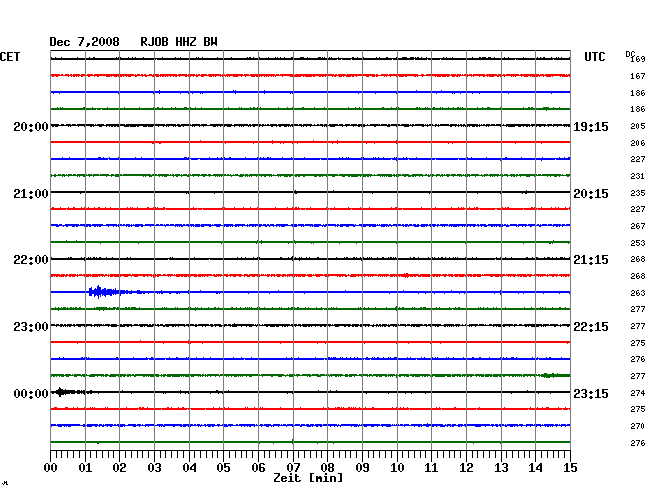Click the DC value 231
Screen dimensions: 650x494
638,176
